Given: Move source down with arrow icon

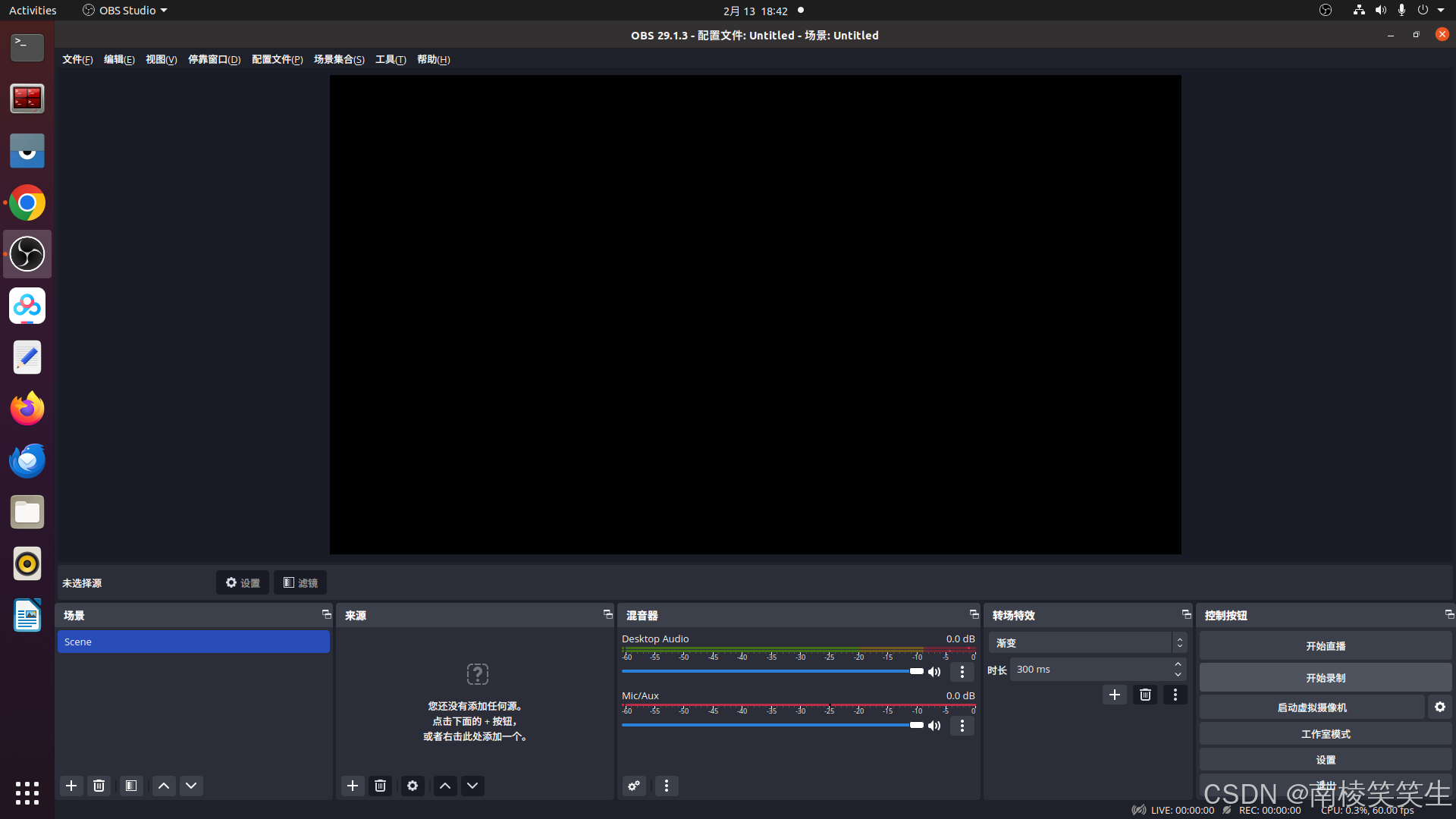Looking at the screenshot, I should click(472, 786).
